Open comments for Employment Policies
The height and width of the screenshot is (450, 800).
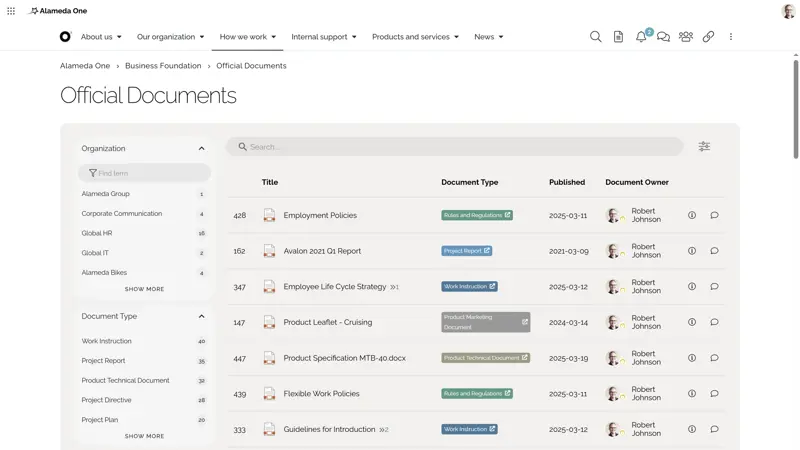pyautogui.click(x=714, y=215)
